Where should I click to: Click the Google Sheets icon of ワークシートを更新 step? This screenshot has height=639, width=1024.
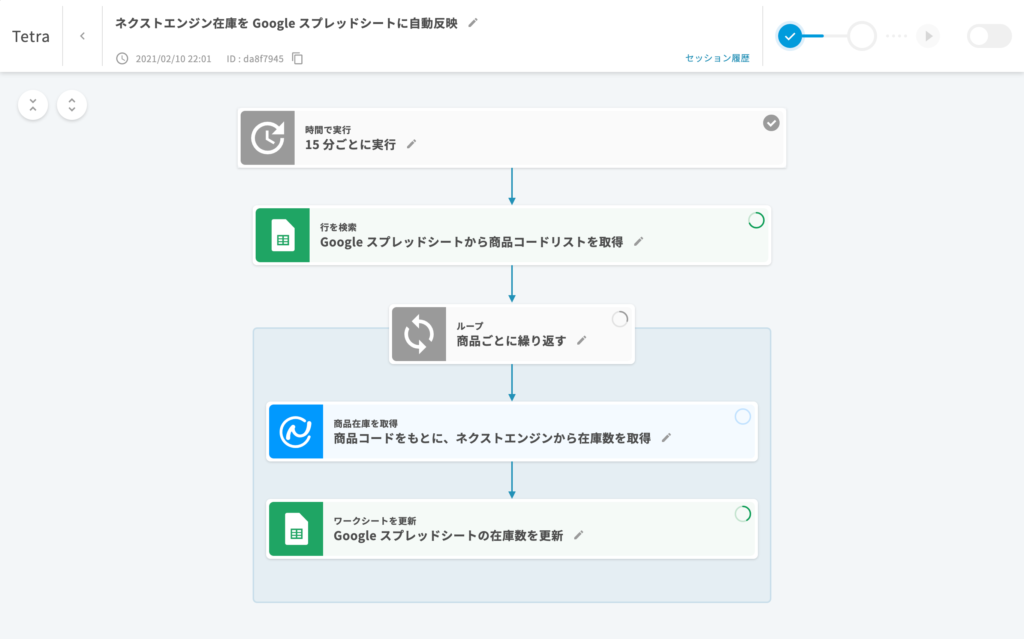click(x=296, y=529)
